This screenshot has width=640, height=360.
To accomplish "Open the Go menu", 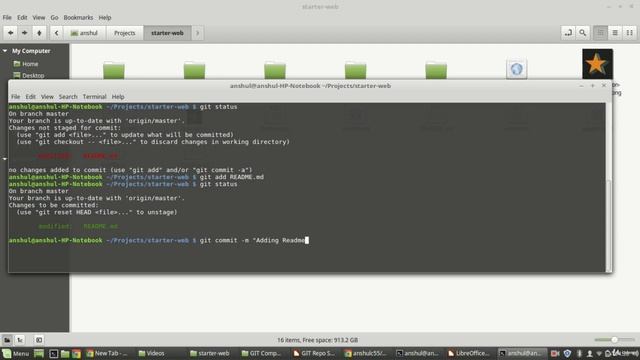I will (x=54, y=18).
